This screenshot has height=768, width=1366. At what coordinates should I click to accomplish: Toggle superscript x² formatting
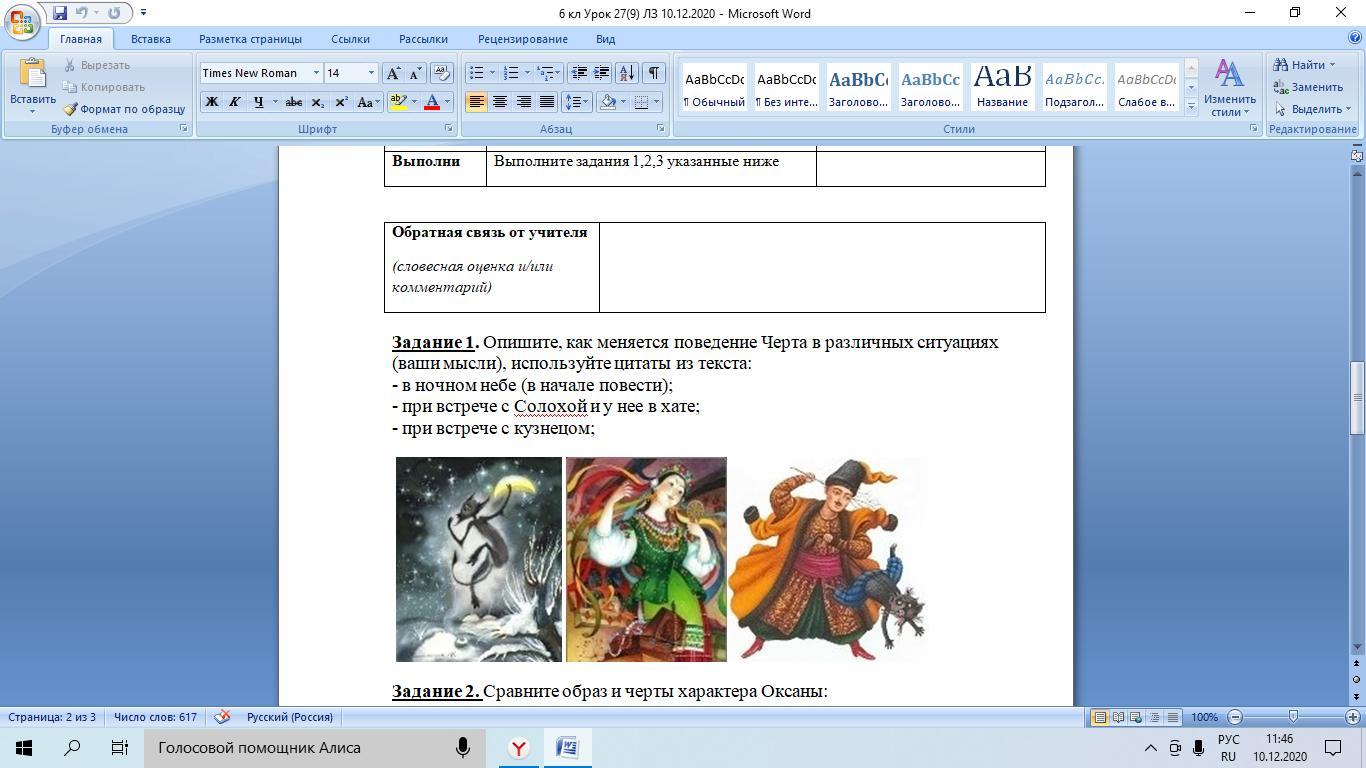pos(341,102)
